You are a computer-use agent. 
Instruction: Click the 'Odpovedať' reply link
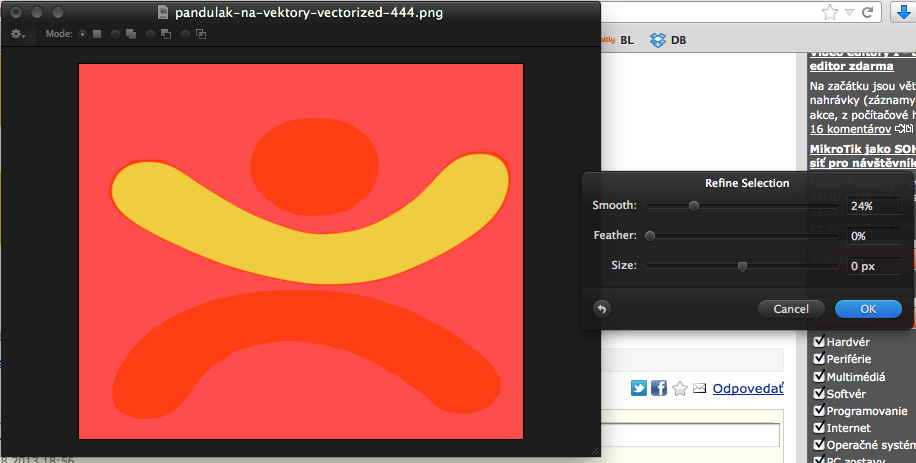(x=748, y=388)
